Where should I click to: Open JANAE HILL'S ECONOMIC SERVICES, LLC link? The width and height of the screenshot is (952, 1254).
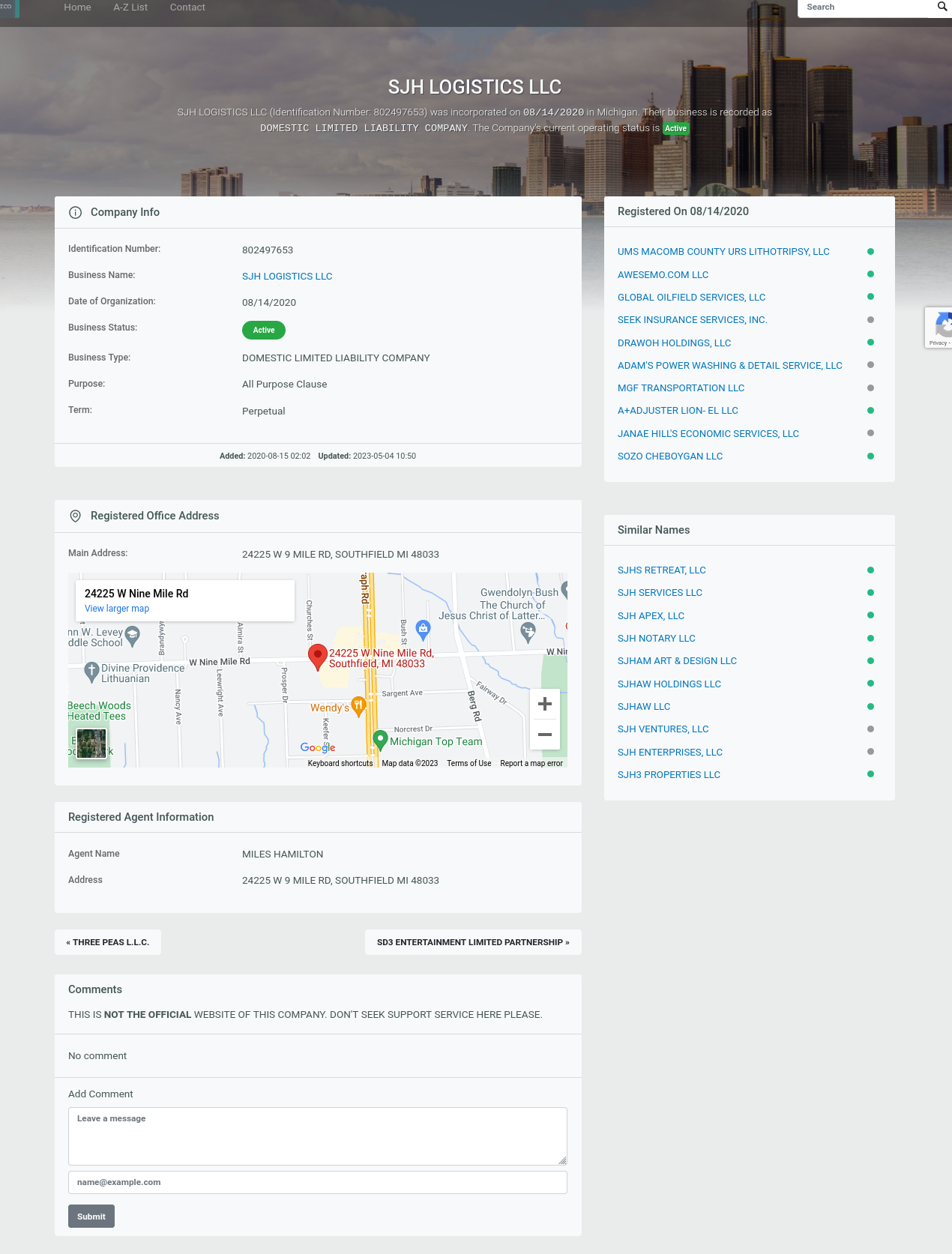click(x=708, y=434)
